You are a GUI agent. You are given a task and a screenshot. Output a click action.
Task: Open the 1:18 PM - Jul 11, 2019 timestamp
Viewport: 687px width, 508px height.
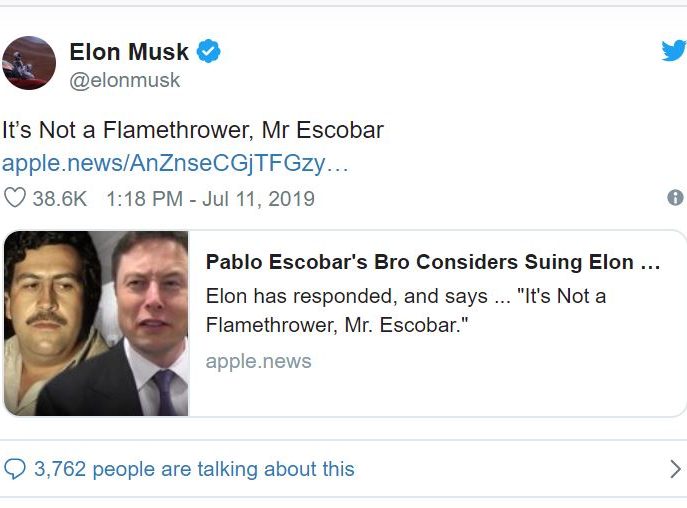[x=210, y=199]
